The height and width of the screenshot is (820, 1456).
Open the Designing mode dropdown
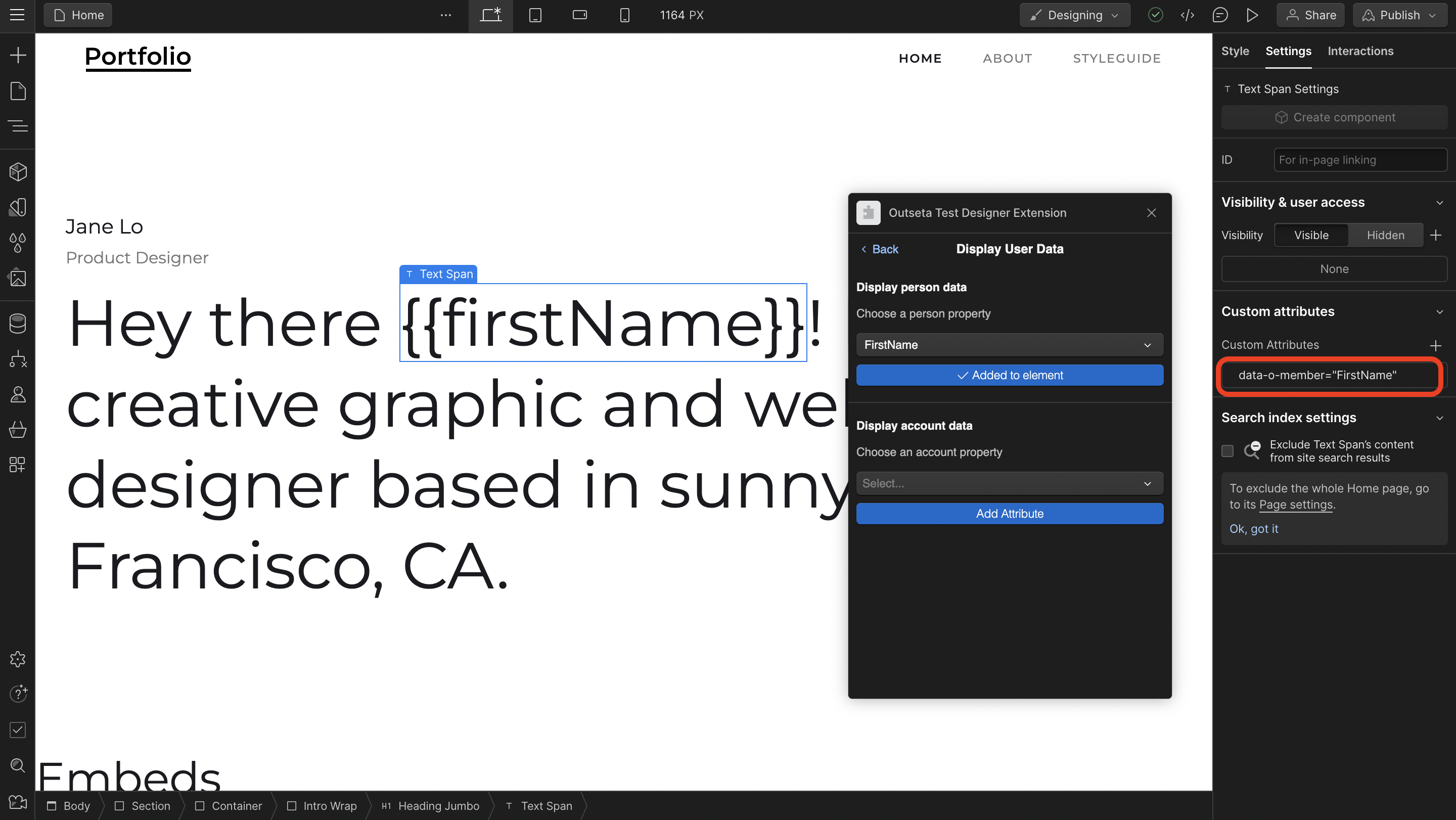click(1074, 15)
